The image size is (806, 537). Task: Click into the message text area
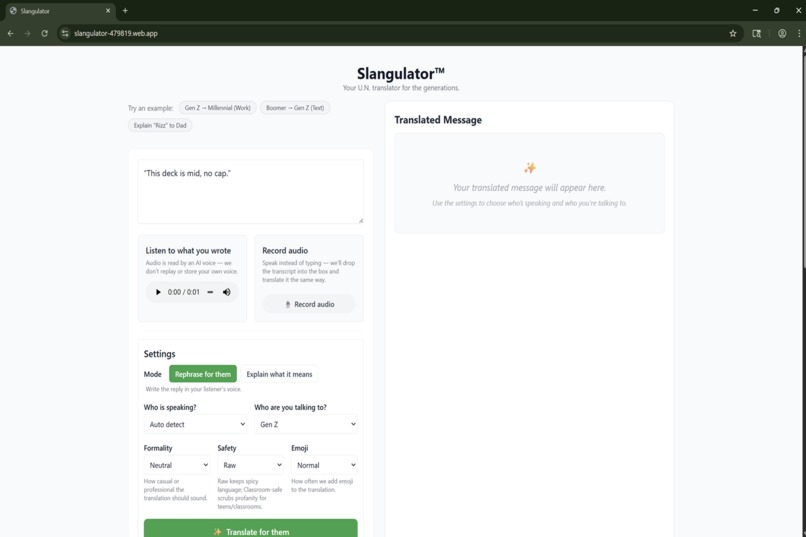coord(250,192)
